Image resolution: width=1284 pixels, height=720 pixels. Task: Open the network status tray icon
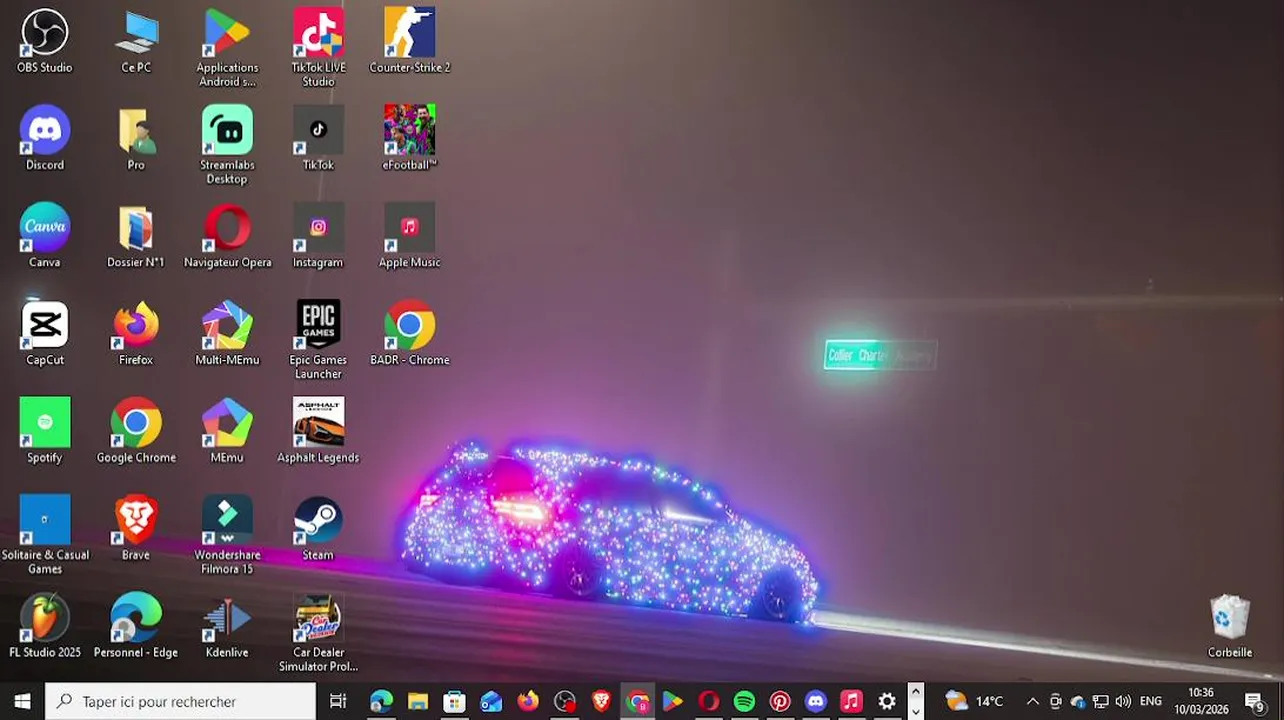[x=1101, y=701]
